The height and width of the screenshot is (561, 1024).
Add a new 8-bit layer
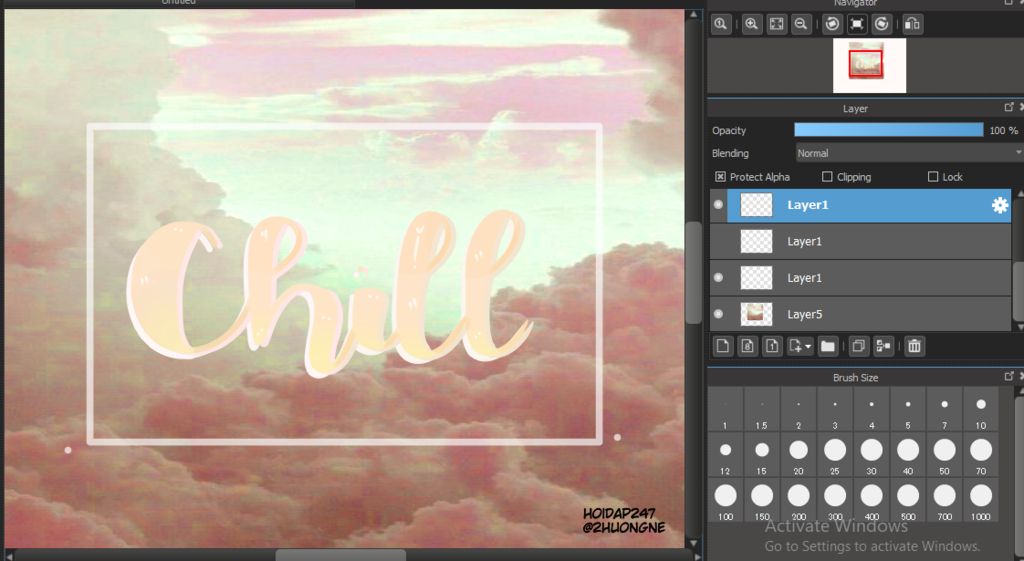click(x=748, y=346)
